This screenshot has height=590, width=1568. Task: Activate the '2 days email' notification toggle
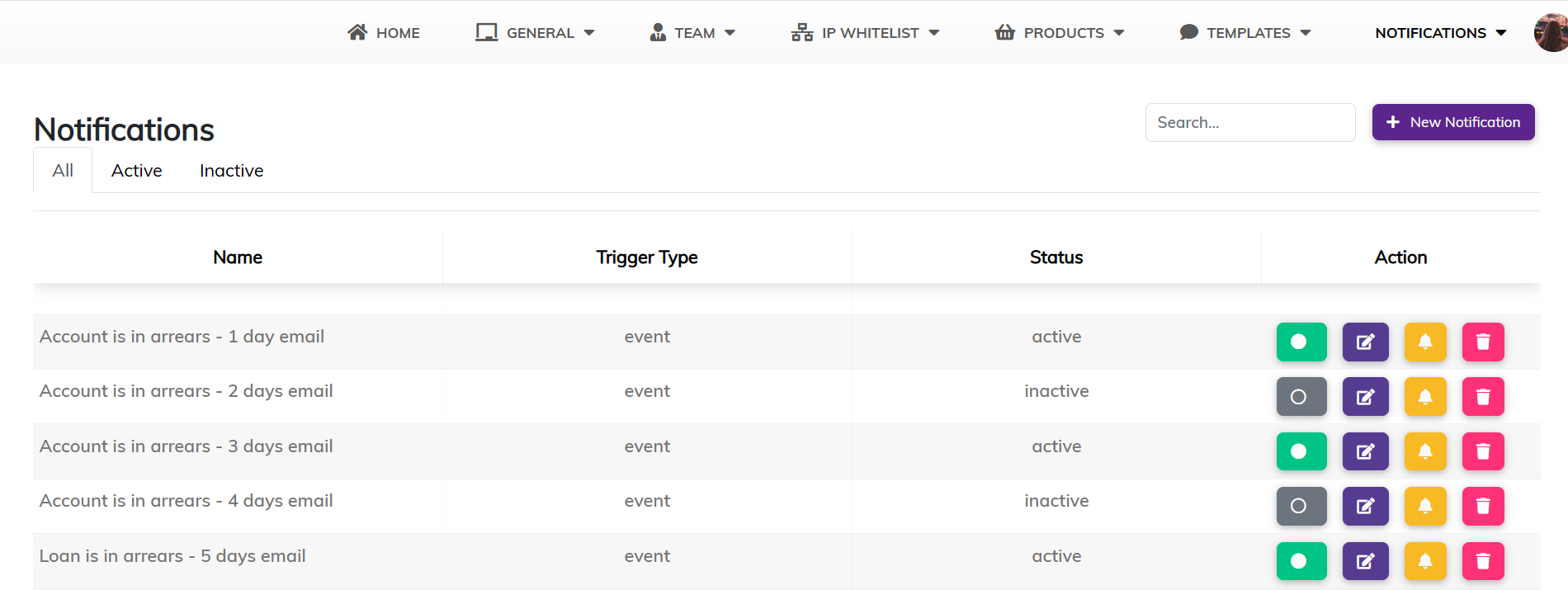pyautogui.click(x=1301, y=397)
